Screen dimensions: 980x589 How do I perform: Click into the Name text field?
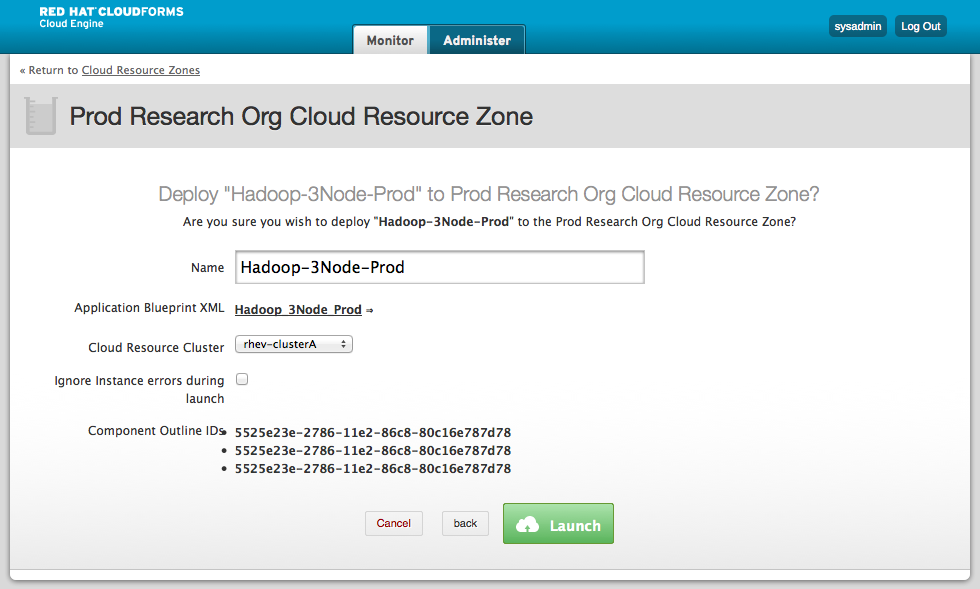pos(439,268)
